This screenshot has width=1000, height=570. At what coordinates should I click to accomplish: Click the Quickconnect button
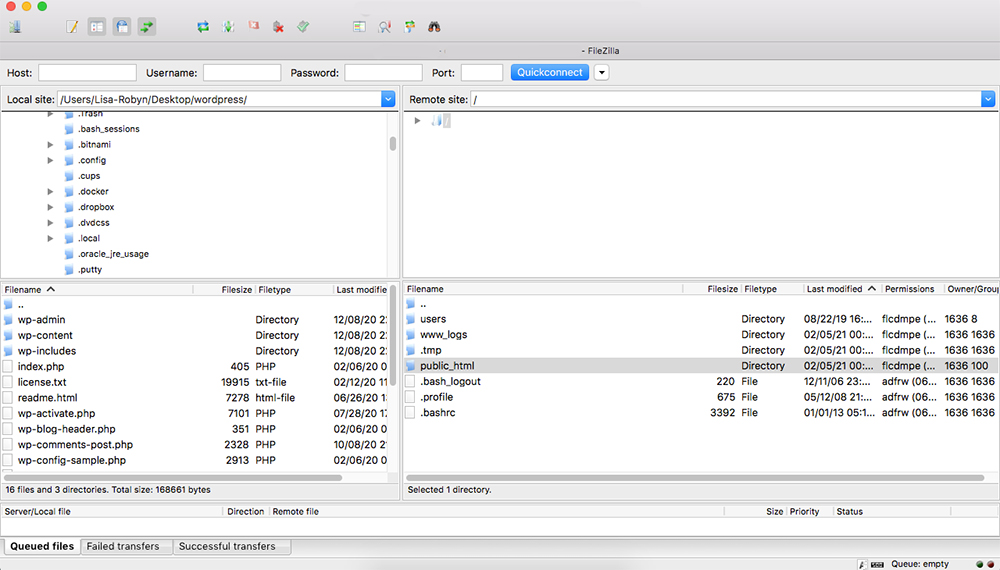coord(550,73)
